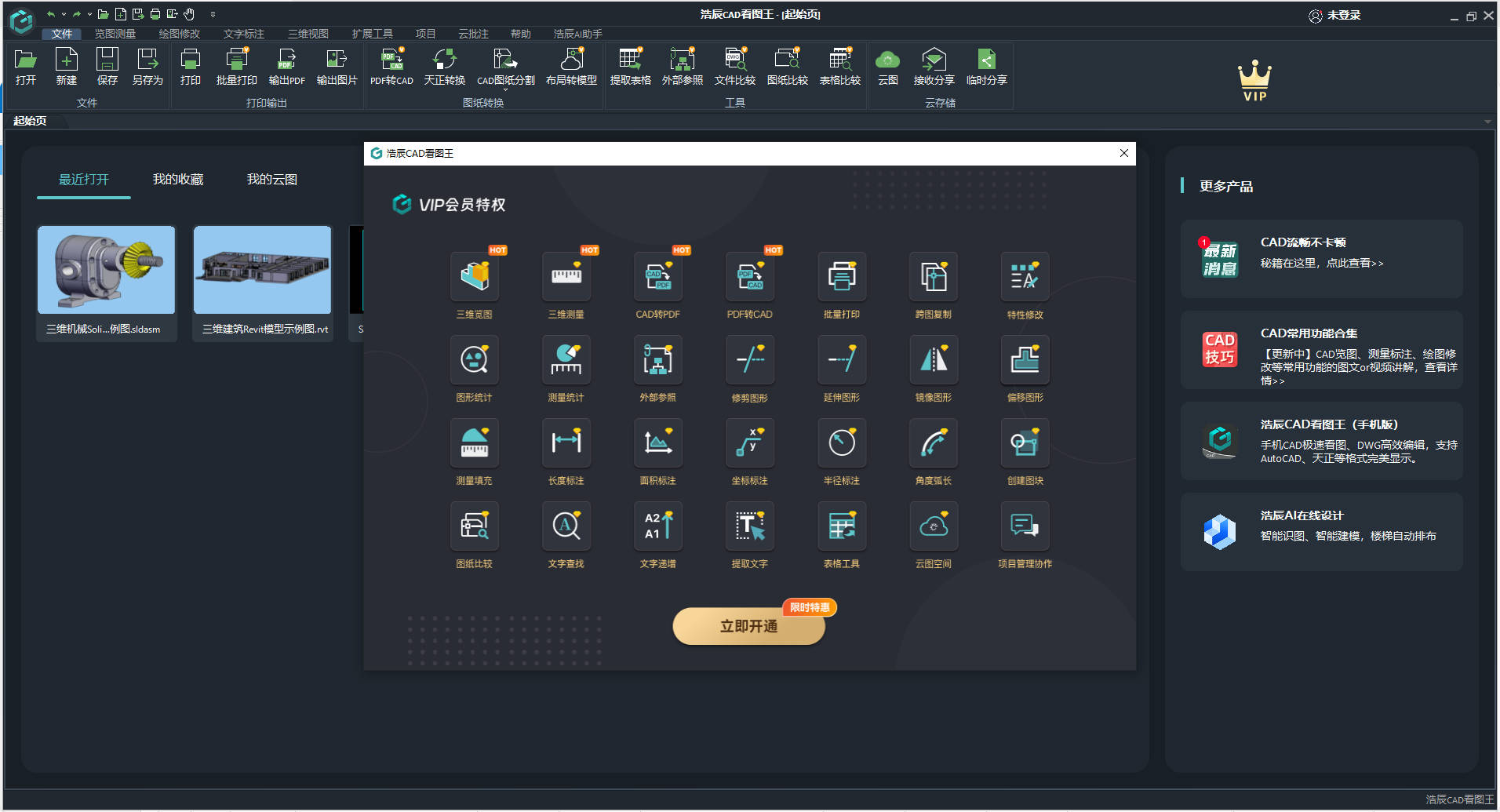The image size is (1500, 812).
Task: Select 文字查找 VIP feature icon
Action: [566, 526]
